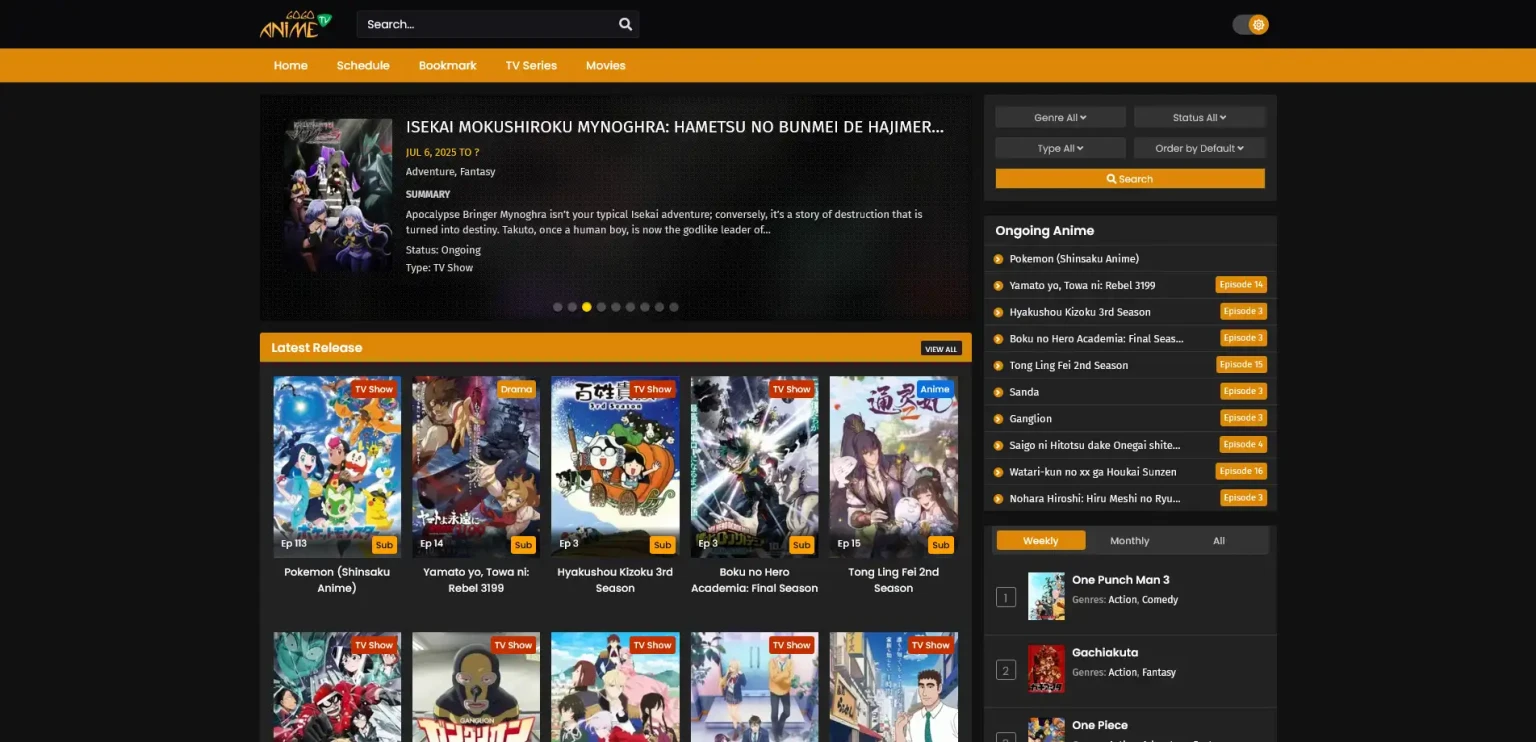The width and height of the screenshot is (1536, 742).
Task: Open the Episode 14 badge for Yamato yo
Action: 1241,285
